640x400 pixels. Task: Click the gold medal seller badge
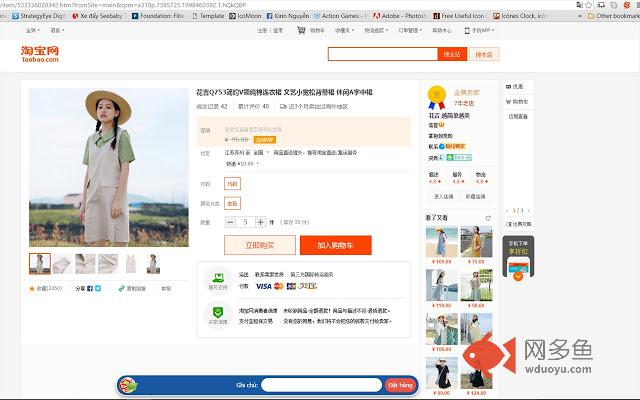(x=437, y=97)
